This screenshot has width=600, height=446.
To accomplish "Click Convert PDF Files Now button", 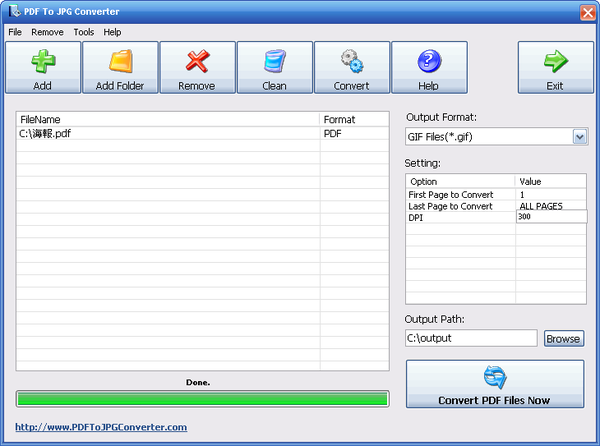I will pos(495,384).
